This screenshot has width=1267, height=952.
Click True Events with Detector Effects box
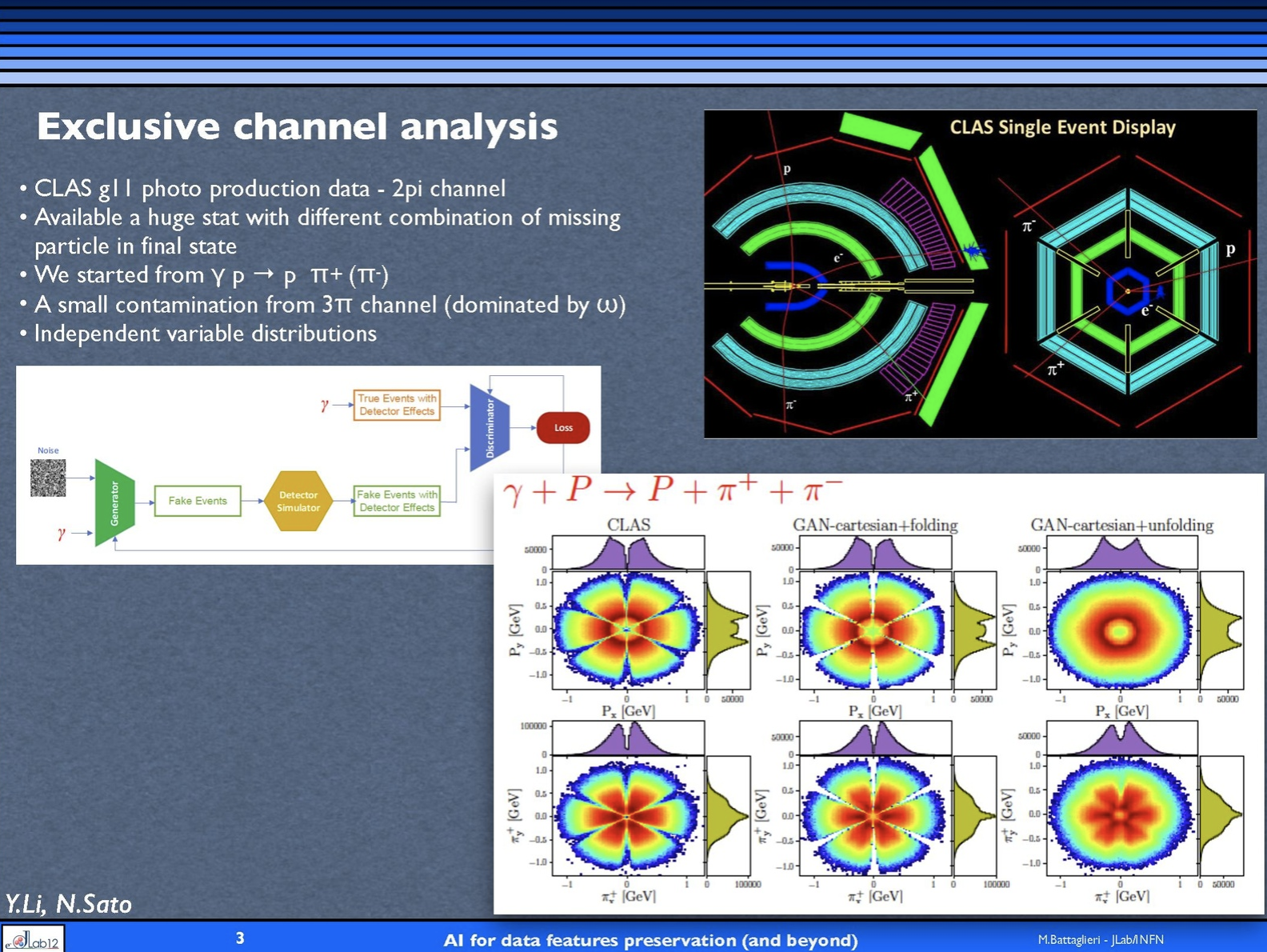tap(397, 405)
